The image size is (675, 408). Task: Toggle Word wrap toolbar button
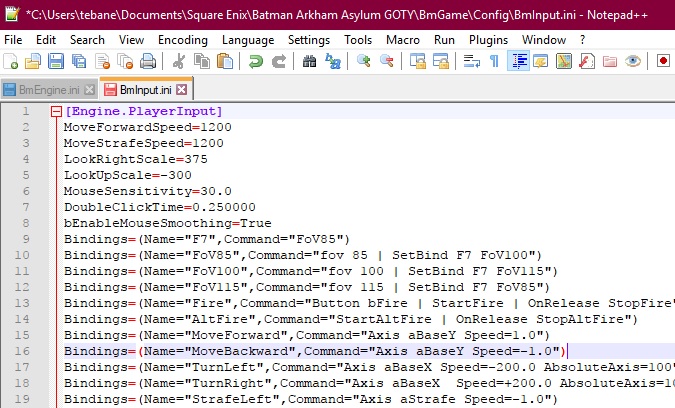[472, 61]
